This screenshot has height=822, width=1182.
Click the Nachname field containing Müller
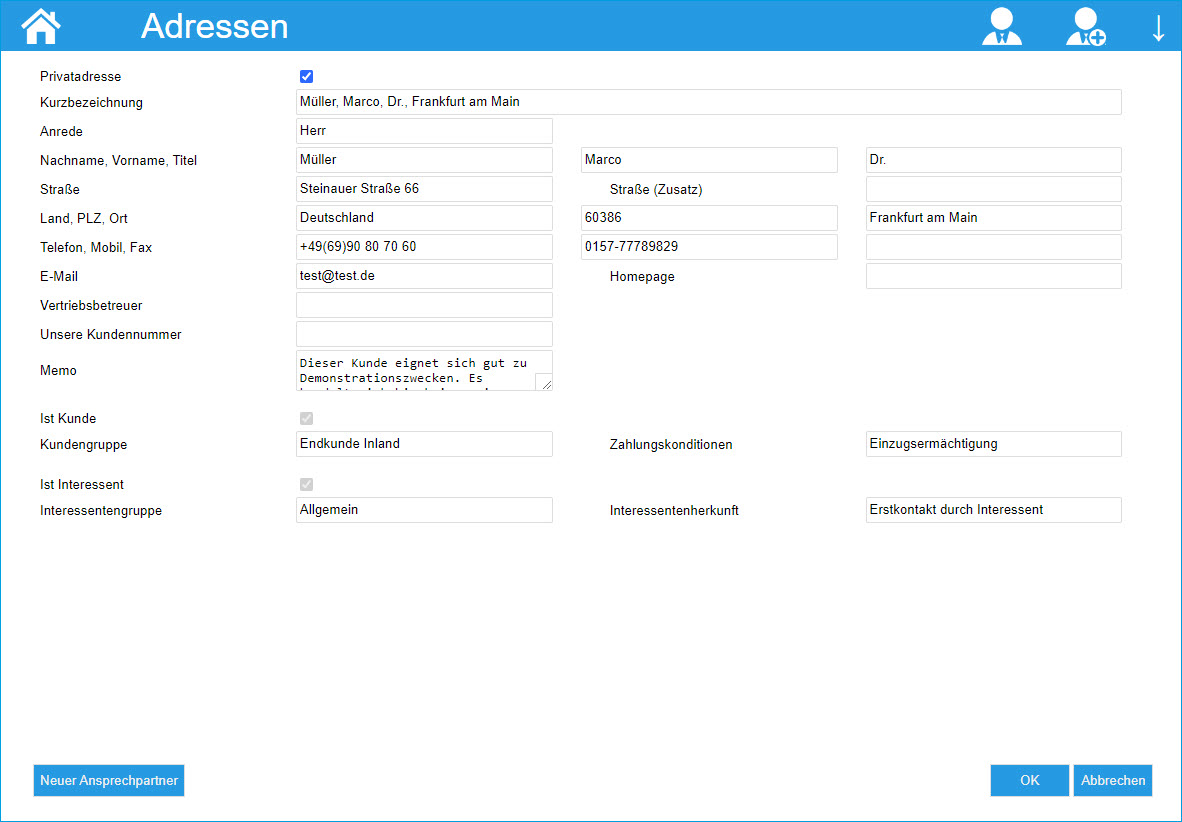[424, 160]
